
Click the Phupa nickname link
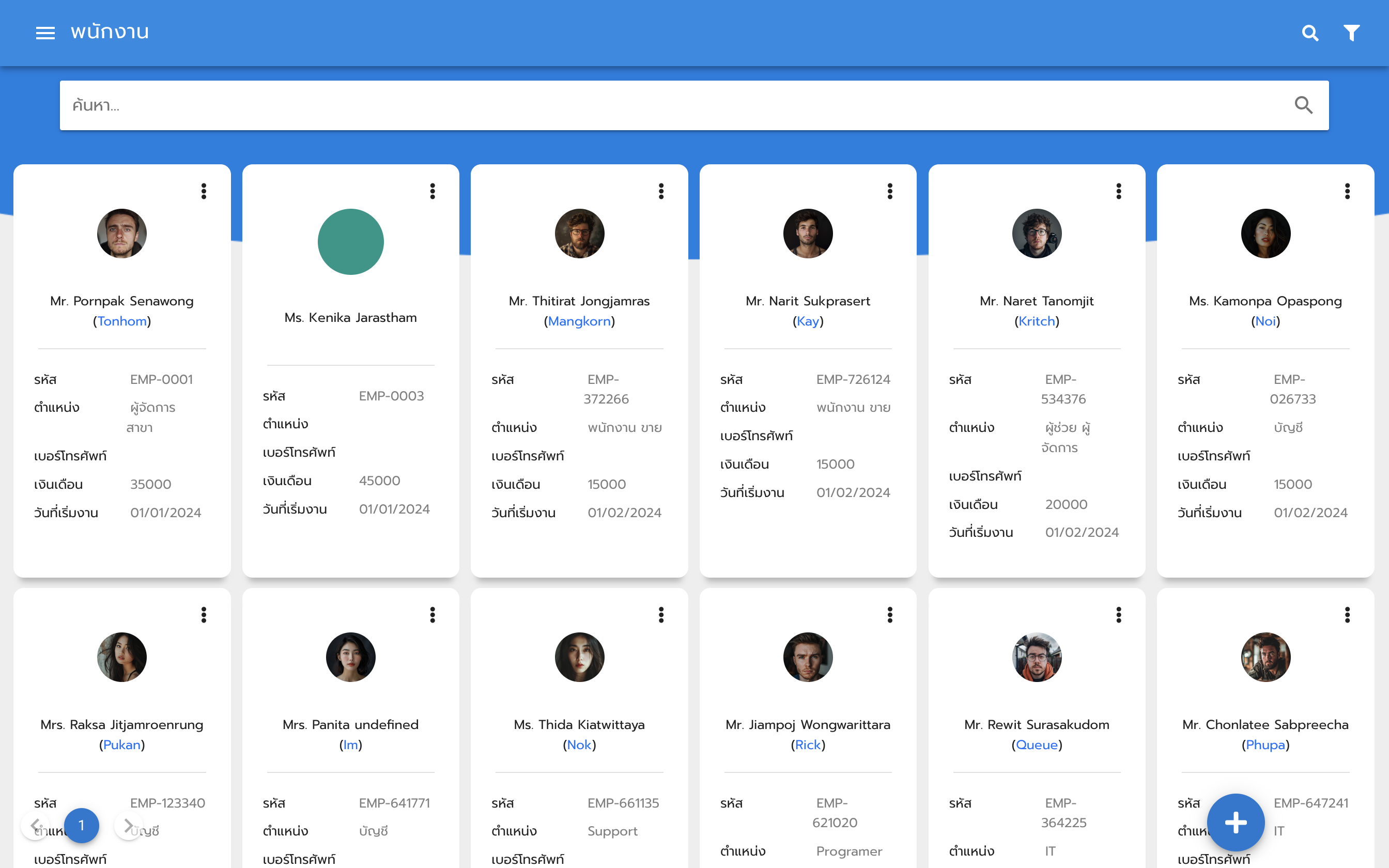click(1265, 745)
